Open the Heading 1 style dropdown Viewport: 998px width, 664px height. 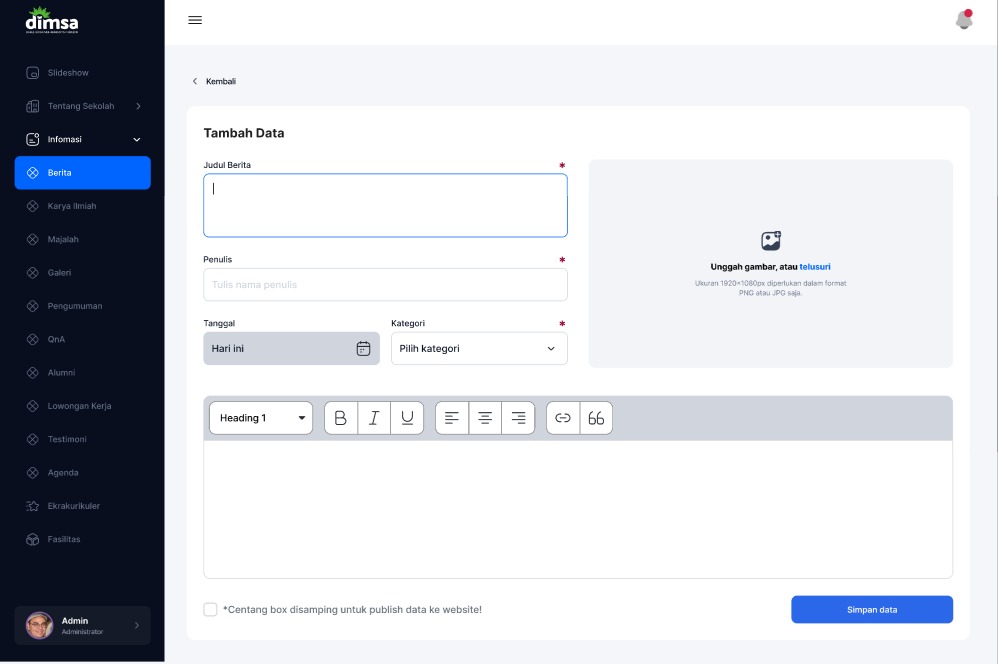[261, 418]
